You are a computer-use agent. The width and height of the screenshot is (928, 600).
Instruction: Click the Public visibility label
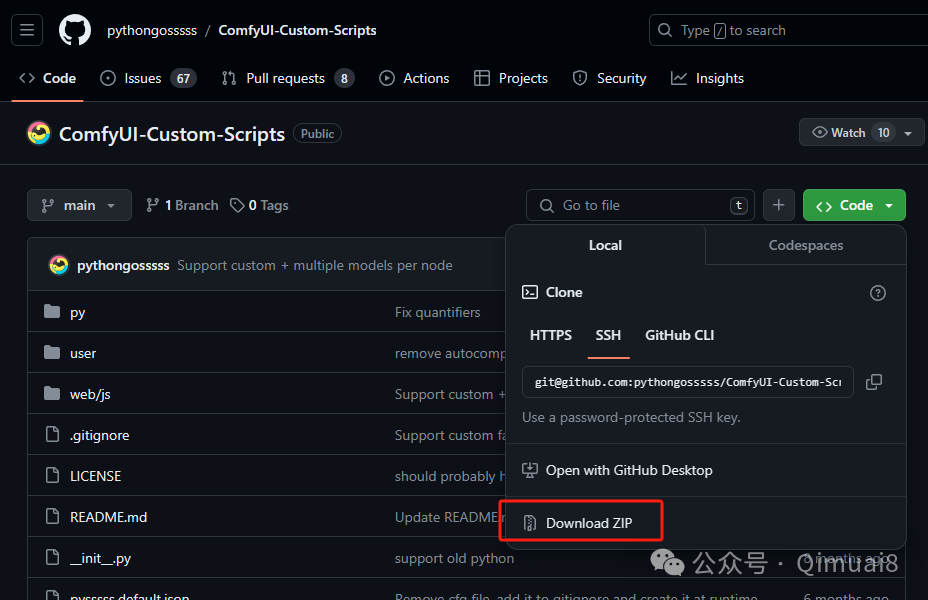tap(317, 134)
